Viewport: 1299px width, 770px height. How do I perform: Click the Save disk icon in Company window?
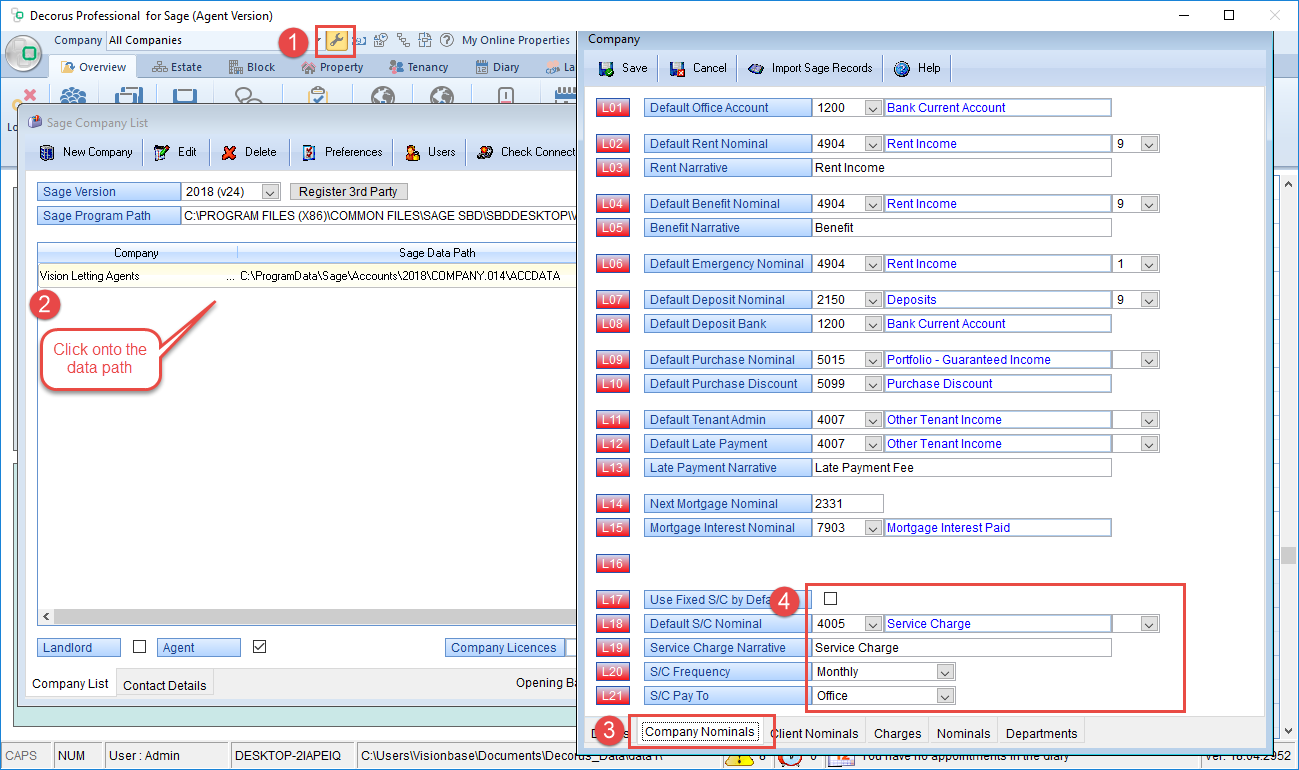pyautogui.click(x=606, y=68)
